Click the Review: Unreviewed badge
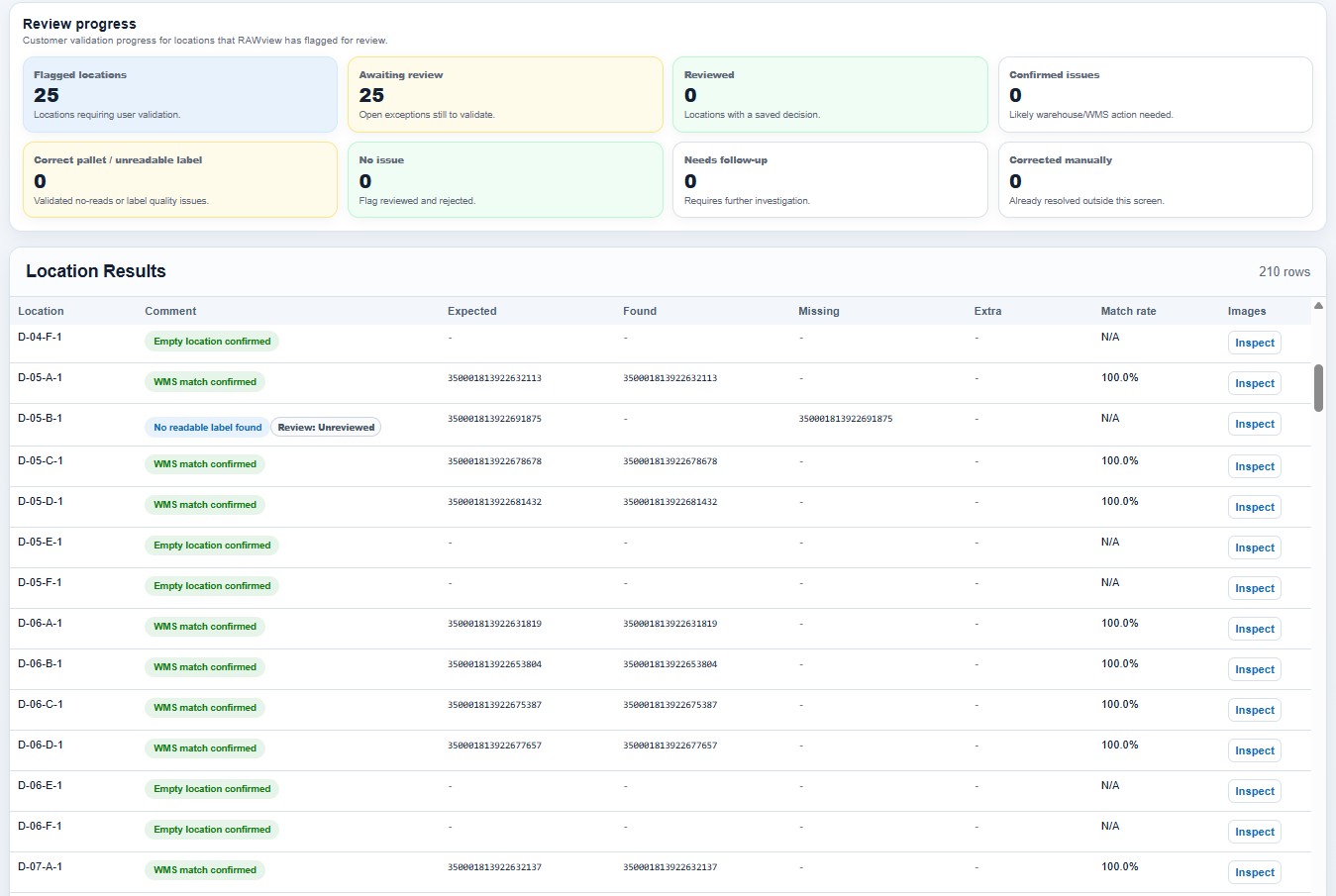 tap(326, 428)
